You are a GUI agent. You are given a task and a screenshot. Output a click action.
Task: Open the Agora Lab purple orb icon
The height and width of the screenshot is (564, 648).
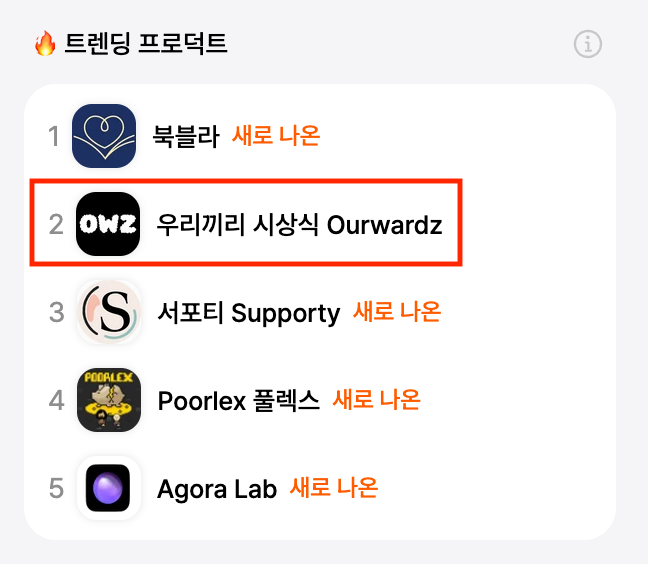(109, 488)
